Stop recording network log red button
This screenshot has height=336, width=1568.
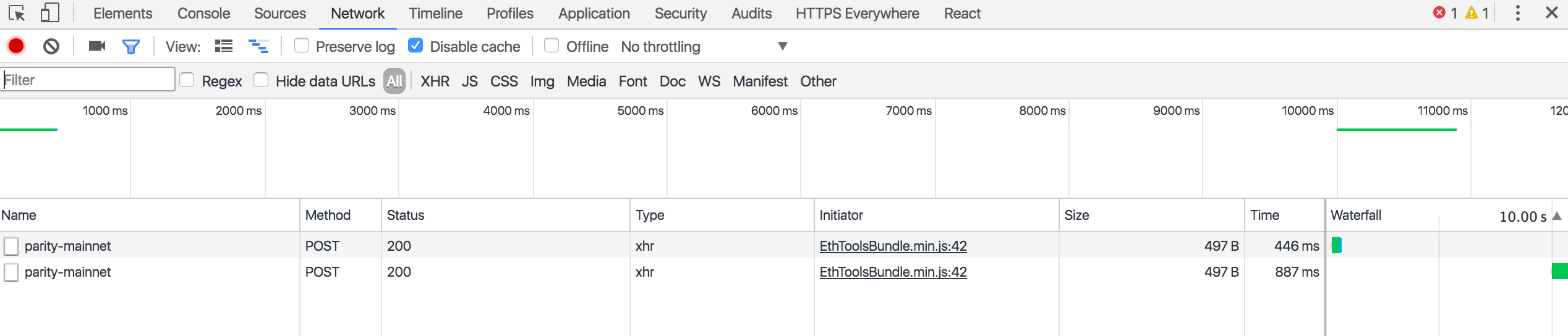pos(16,46)
